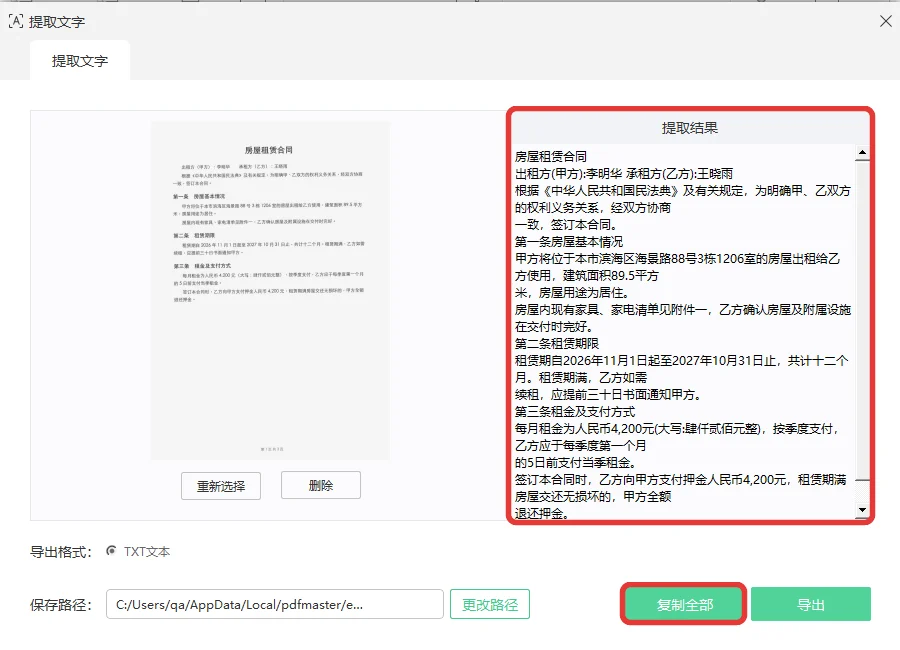Click the 提取文字 title icon
Screen dimensions: 900x650
click(15, 22)
